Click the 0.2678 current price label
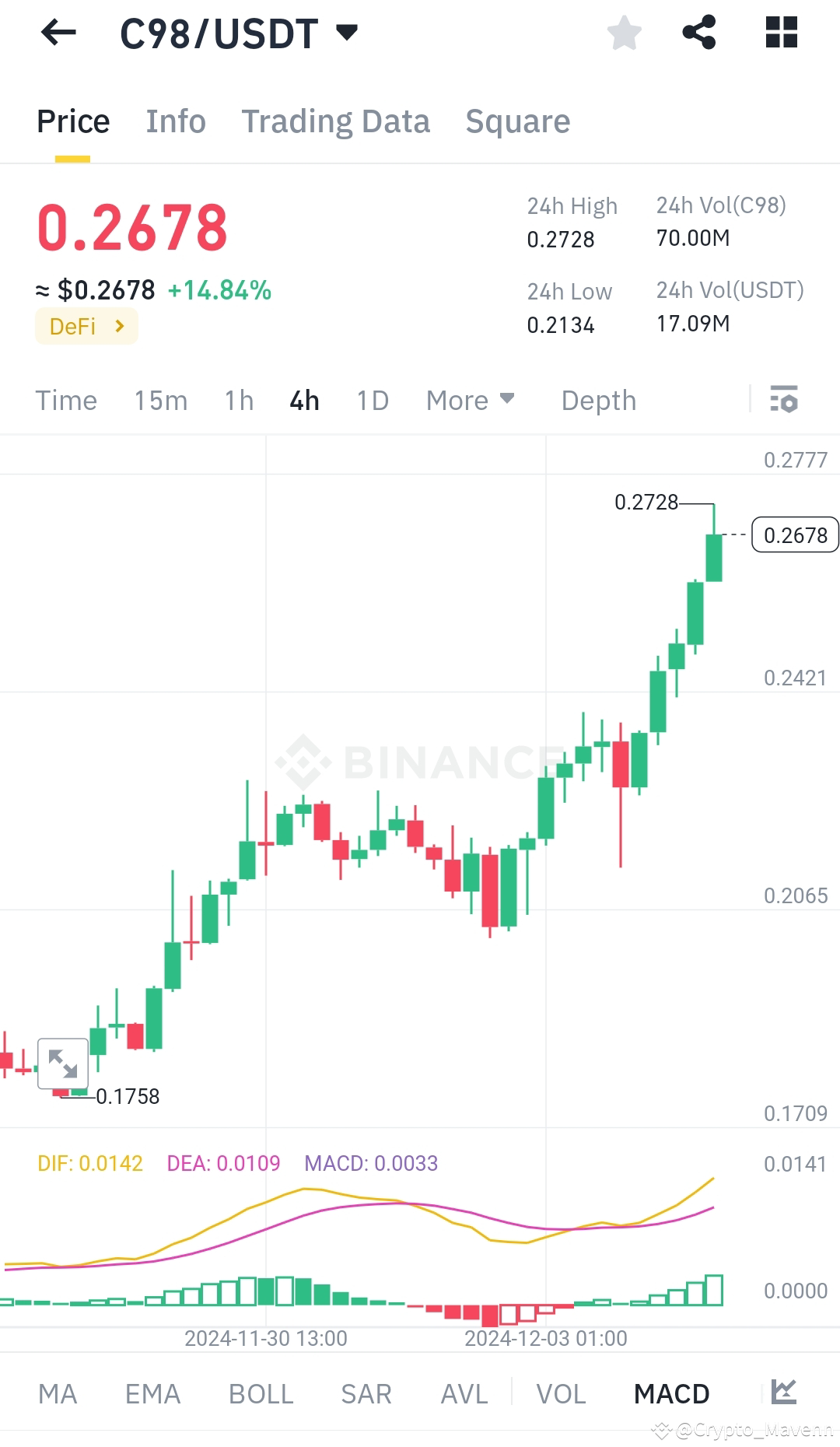The height and width of the screenshot is (1447, 840). click(794, 534)
